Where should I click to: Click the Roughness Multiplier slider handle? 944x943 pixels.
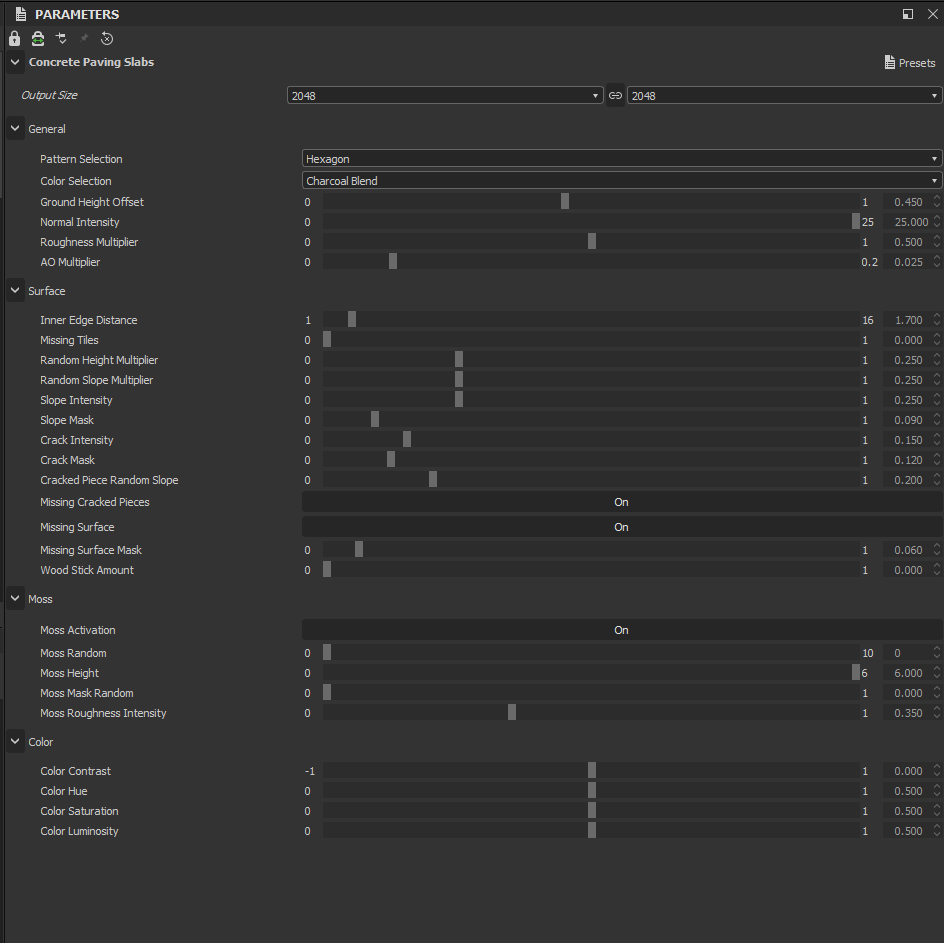tap(592, 241)
